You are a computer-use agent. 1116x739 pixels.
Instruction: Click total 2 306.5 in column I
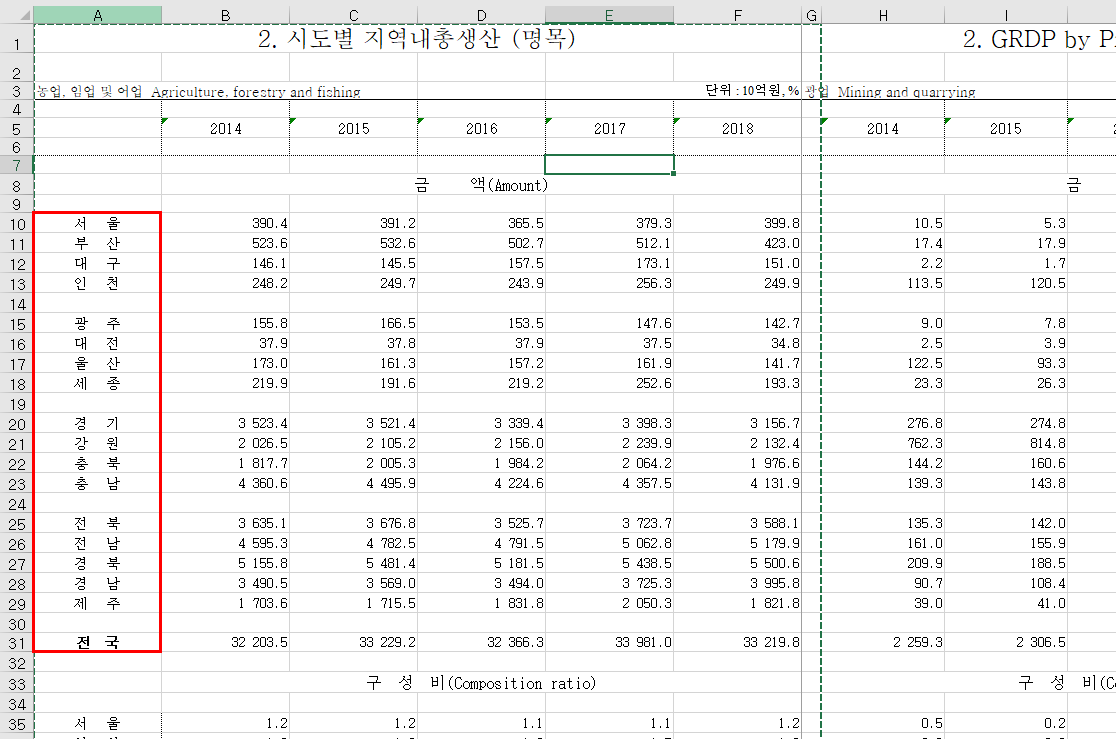point(1041,642)
